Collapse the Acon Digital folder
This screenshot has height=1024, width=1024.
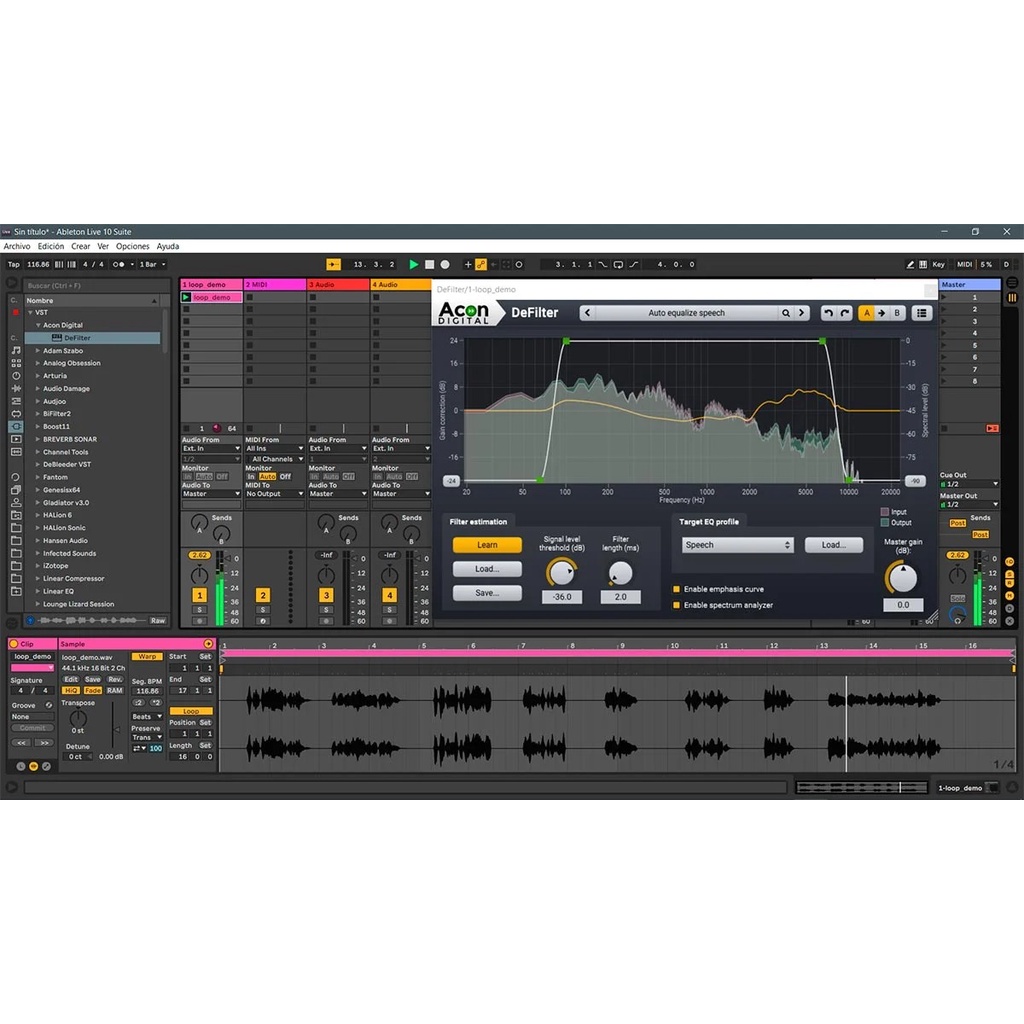click(38, 325)
